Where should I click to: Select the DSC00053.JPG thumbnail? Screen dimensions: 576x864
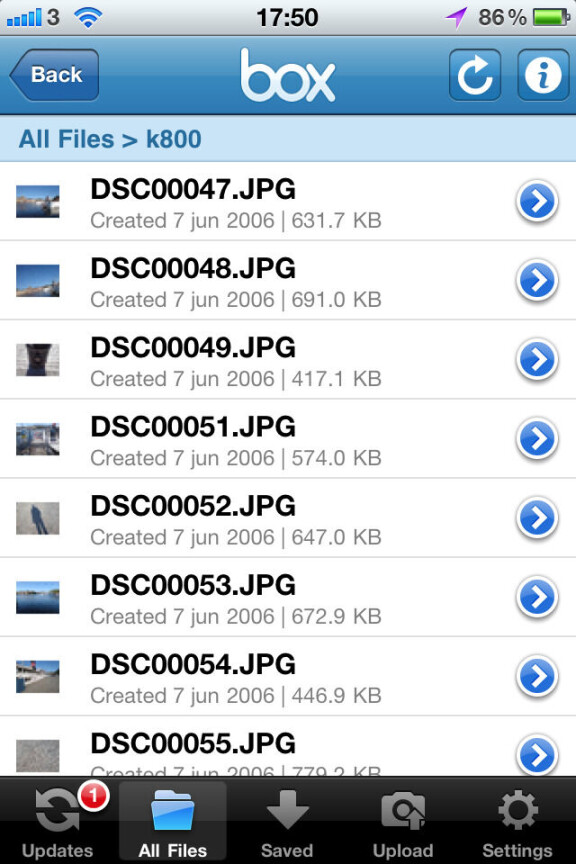pos(37,597)
